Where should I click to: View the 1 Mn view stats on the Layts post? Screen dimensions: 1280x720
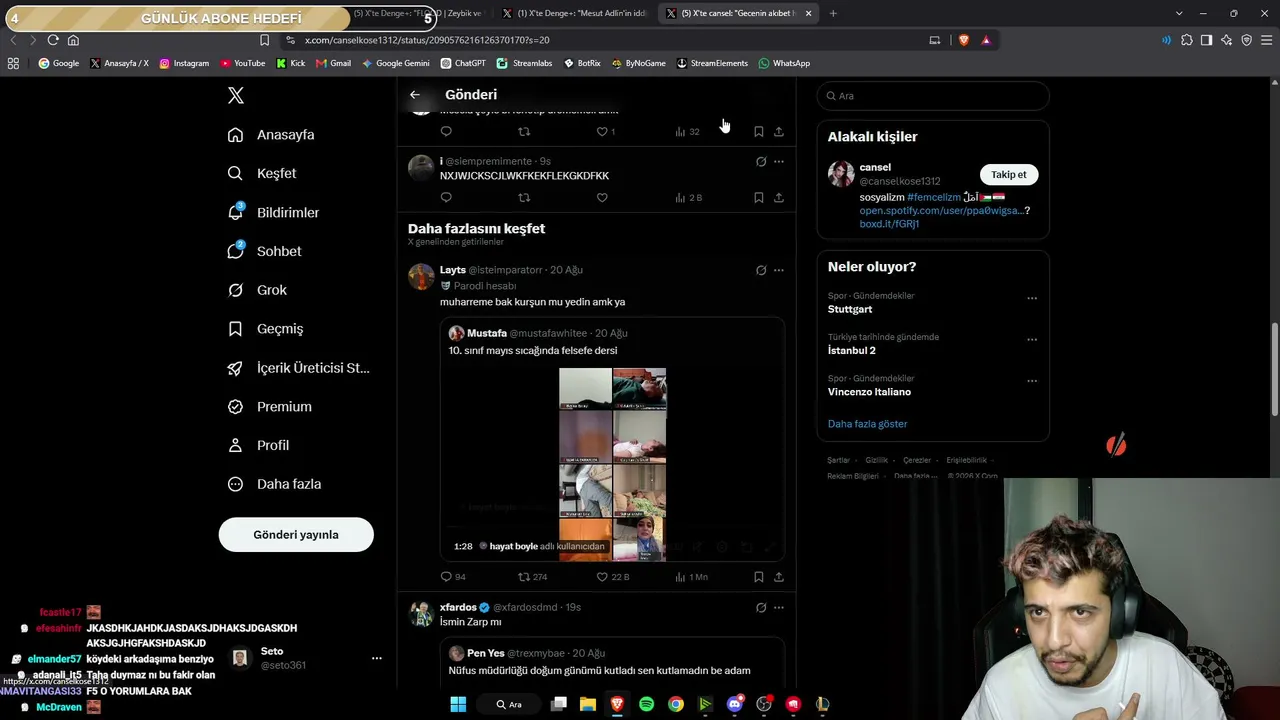(x=691, y=577)
